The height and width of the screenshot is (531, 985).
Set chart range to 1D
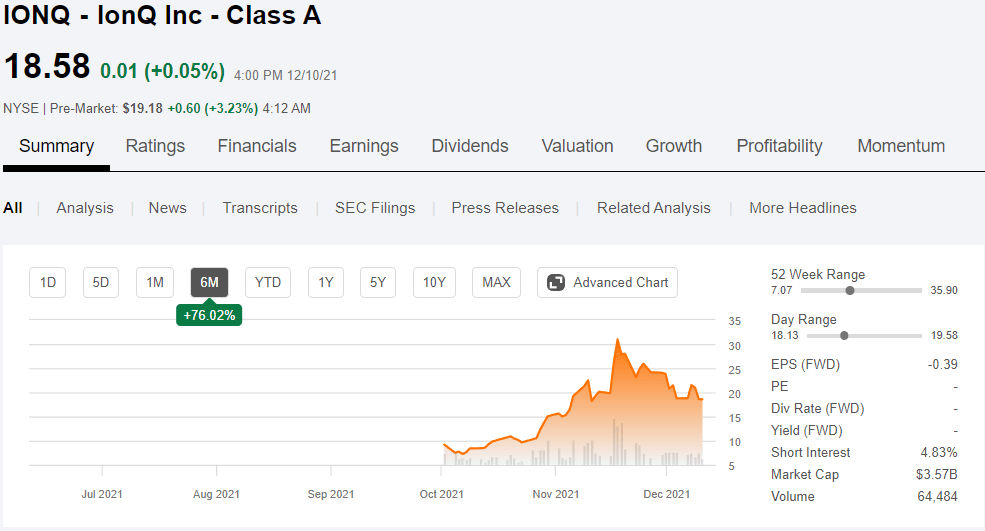coord(48,283)
